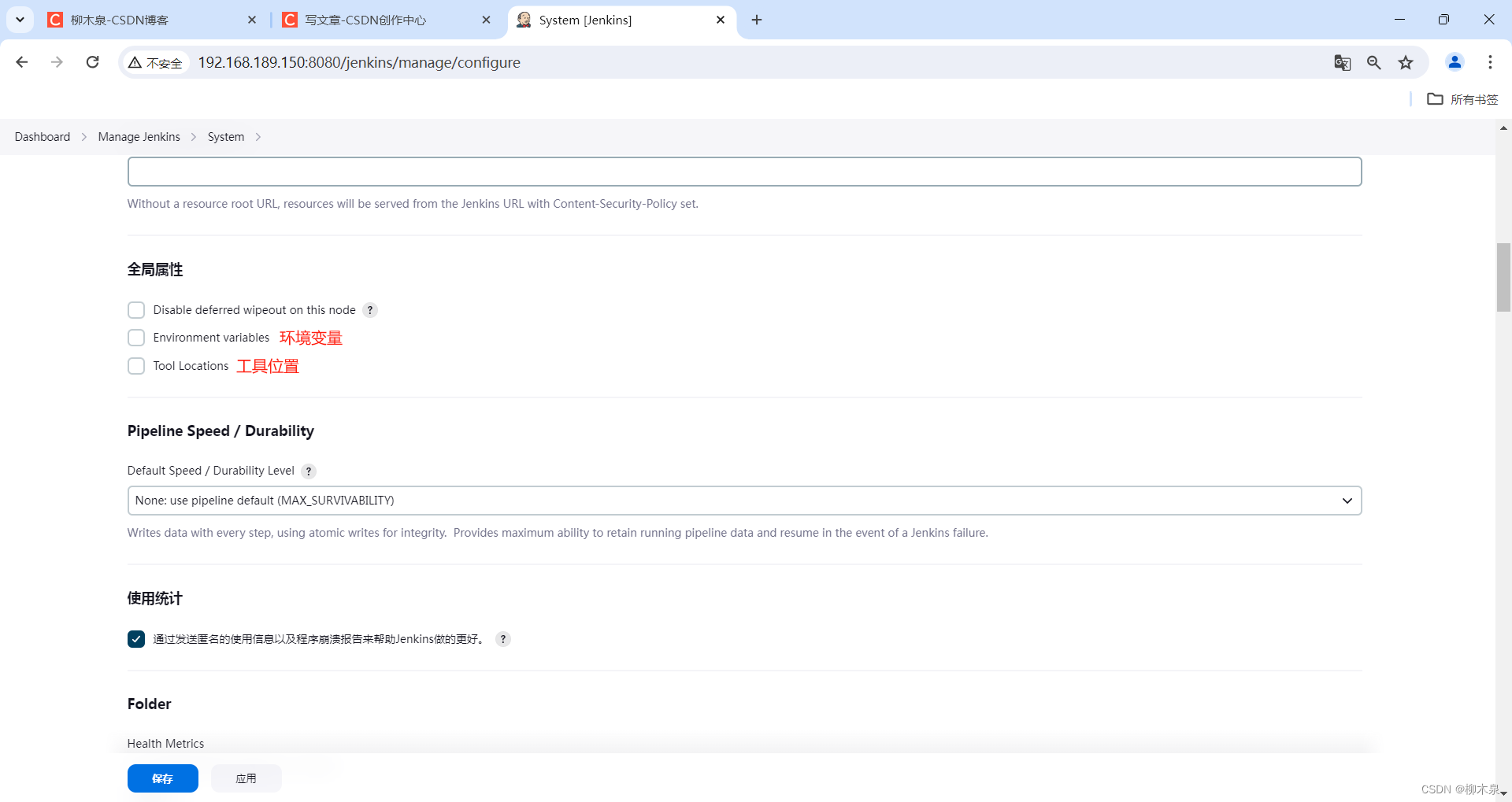Click the Folder section heading

149,704
